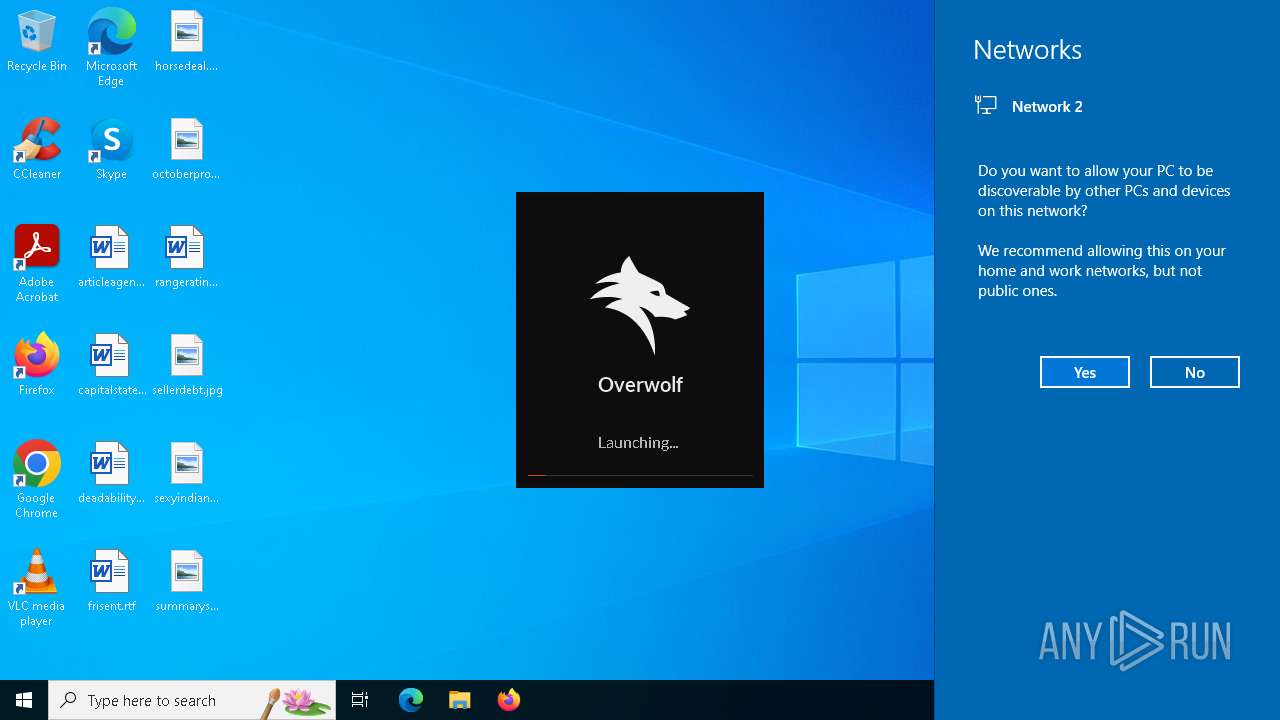Viewport: 1280px width, 720px height.
Task: Click the Network 2 ethernet icon
Action: tap(986, 105)
